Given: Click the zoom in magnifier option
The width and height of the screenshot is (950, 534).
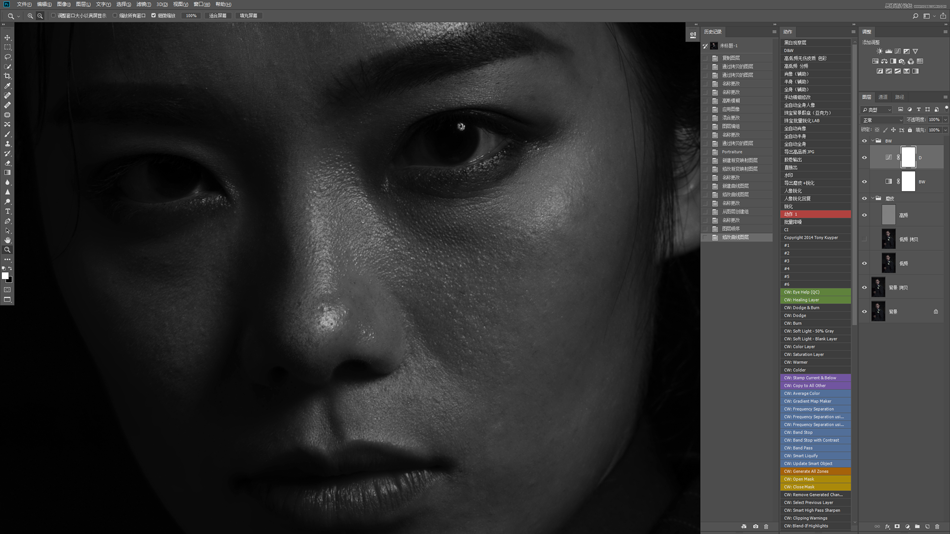Looking at the screenshot, I should pos(30,16).
